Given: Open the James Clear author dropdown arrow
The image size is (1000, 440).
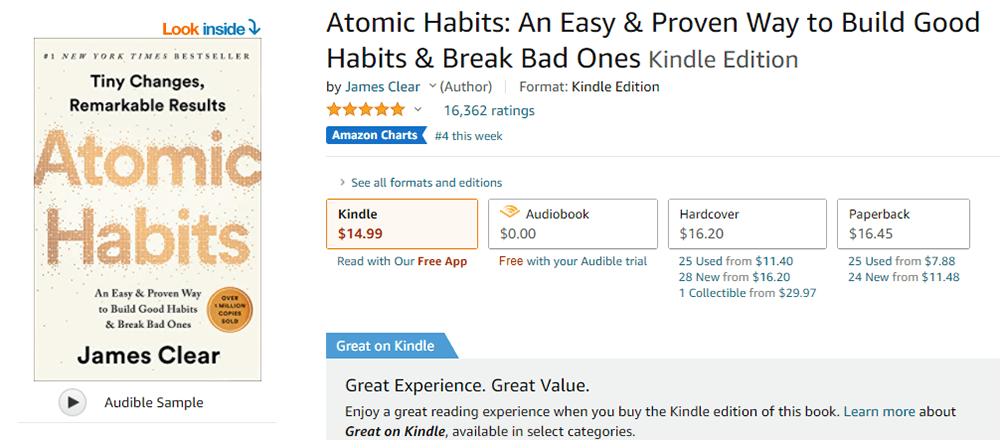Looking at the screenshot, I should click(432, 87).
